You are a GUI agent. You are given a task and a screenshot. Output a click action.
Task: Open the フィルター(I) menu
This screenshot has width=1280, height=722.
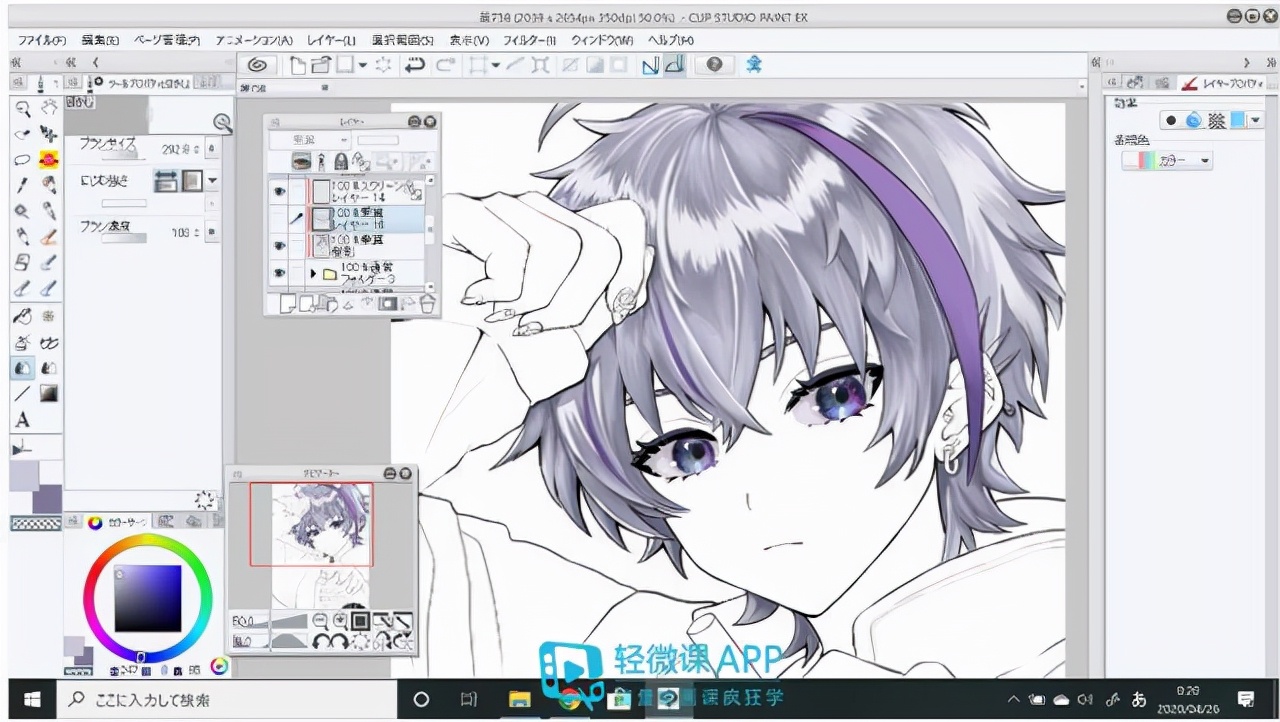(x=529, y=40)
